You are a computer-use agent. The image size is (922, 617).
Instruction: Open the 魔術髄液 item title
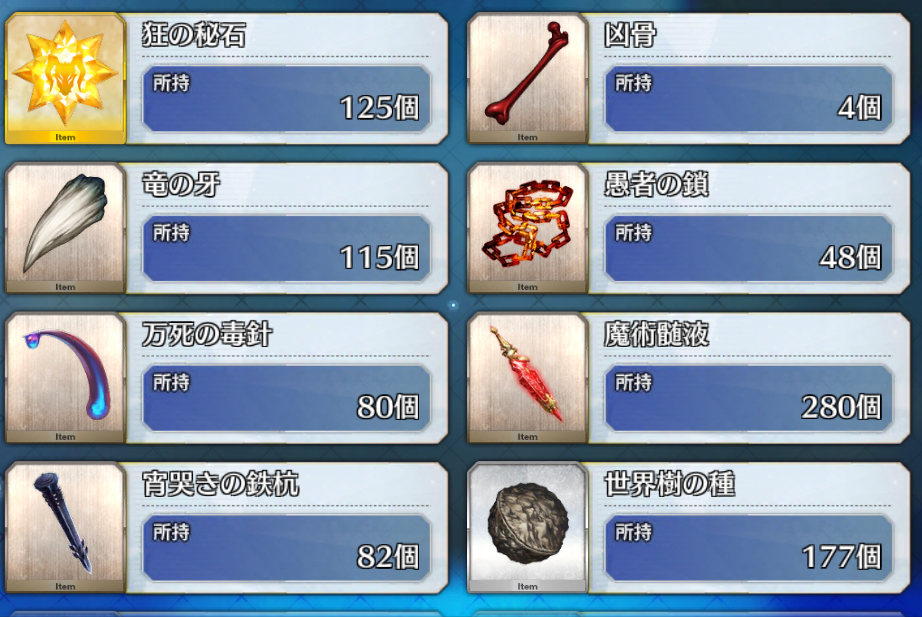pyautogui.click(x=656, y=334)
